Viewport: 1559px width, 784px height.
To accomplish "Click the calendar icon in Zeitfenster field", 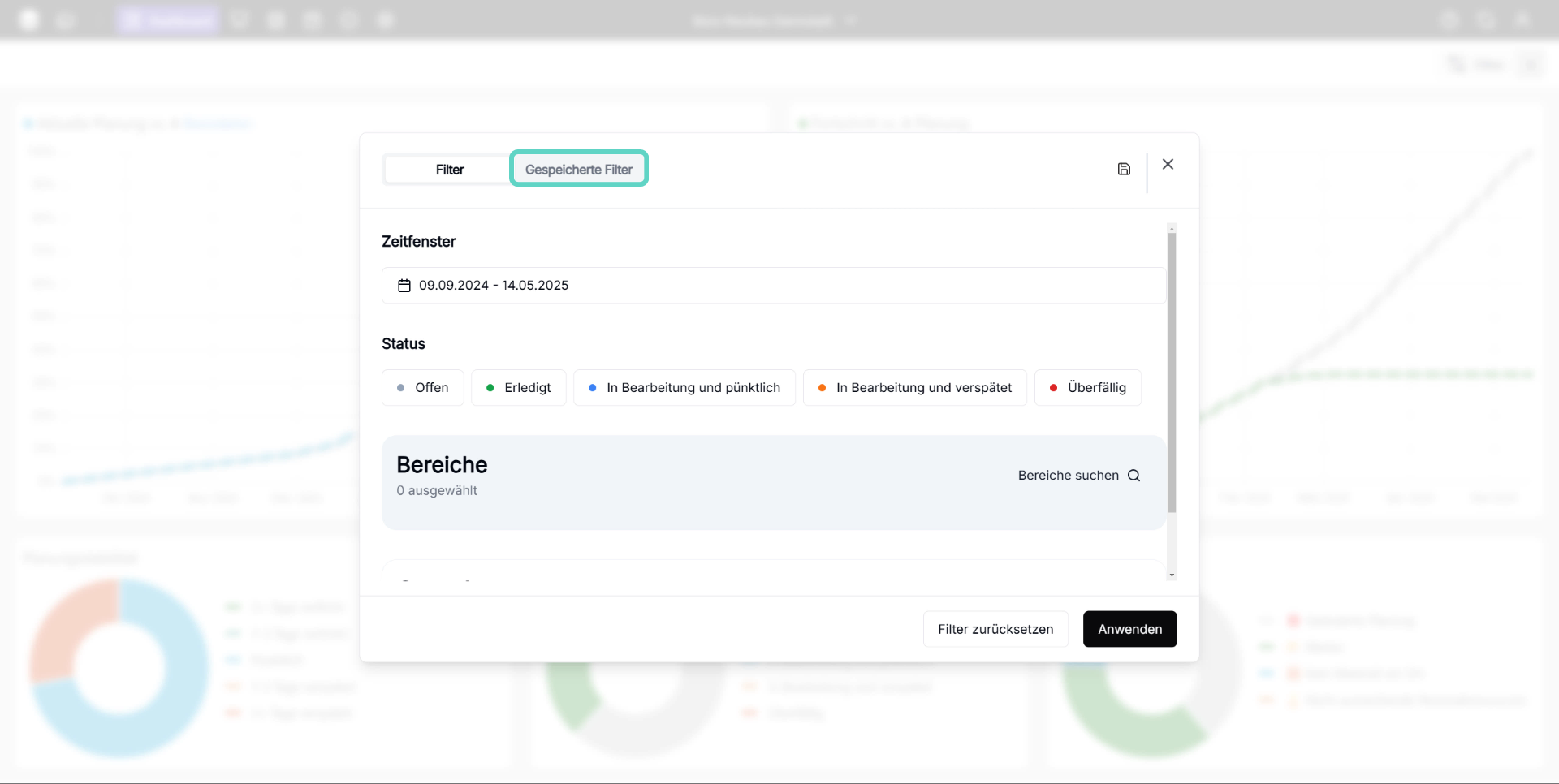I will 404,286.
